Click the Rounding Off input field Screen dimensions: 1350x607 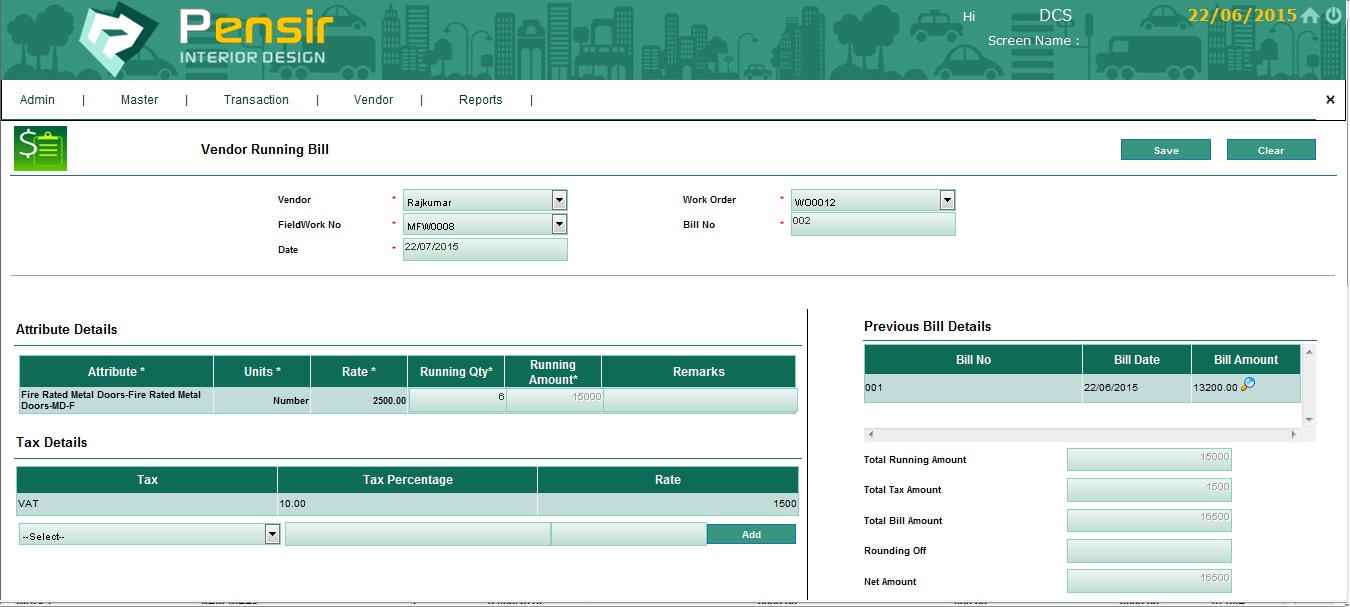[x=1149, y=551]
